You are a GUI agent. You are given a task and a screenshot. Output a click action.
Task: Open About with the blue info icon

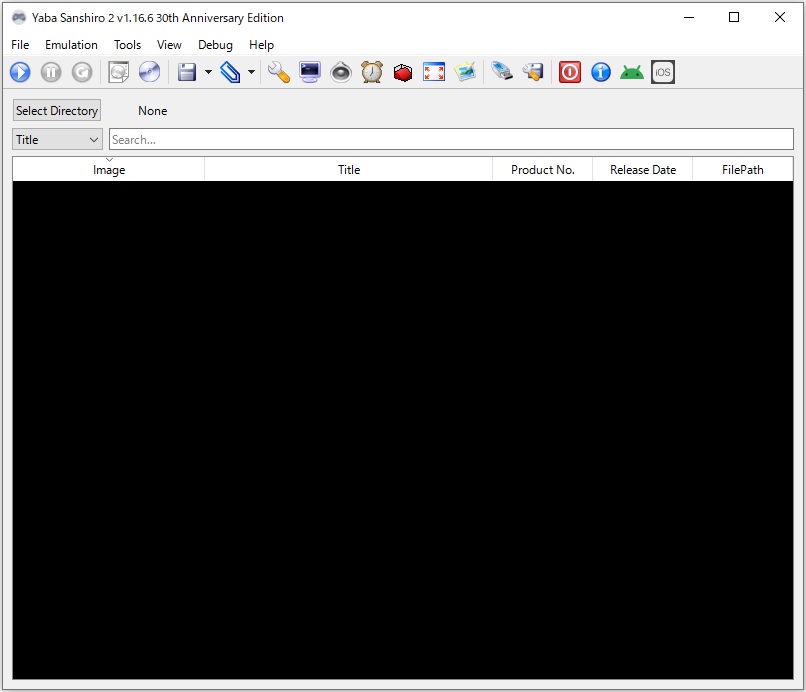601,72
